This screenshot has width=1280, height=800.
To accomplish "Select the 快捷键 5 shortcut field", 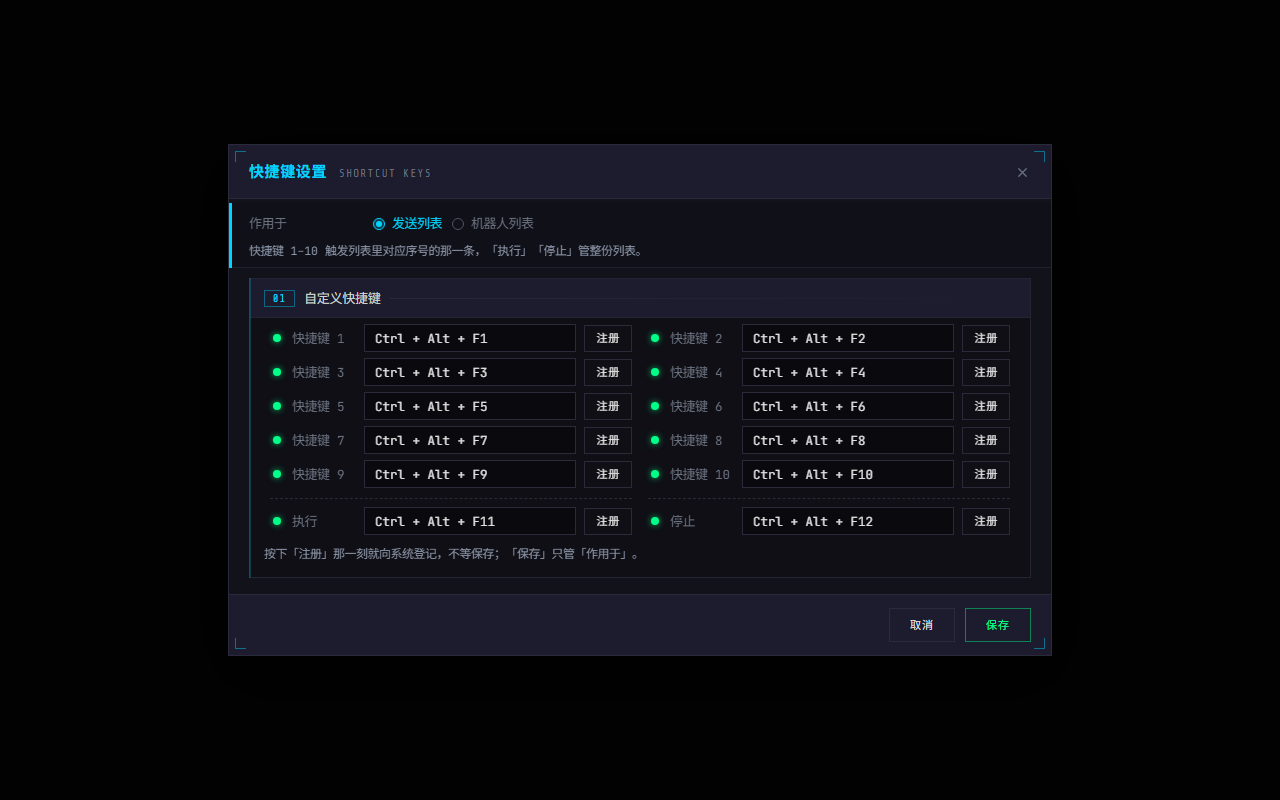I will click(470, 406).
